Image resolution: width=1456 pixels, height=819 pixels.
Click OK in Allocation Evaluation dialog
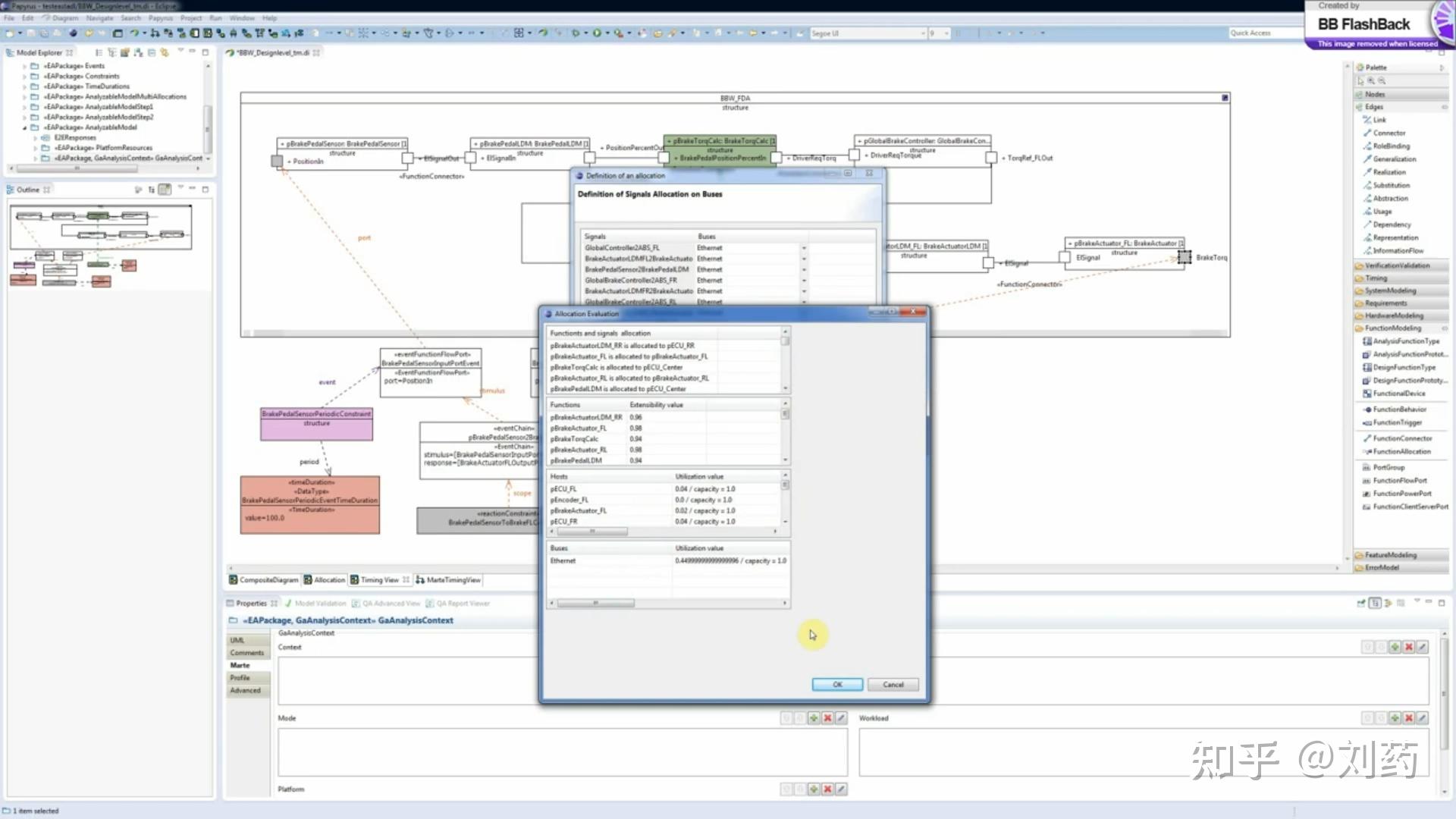click(x=837, y=685)
